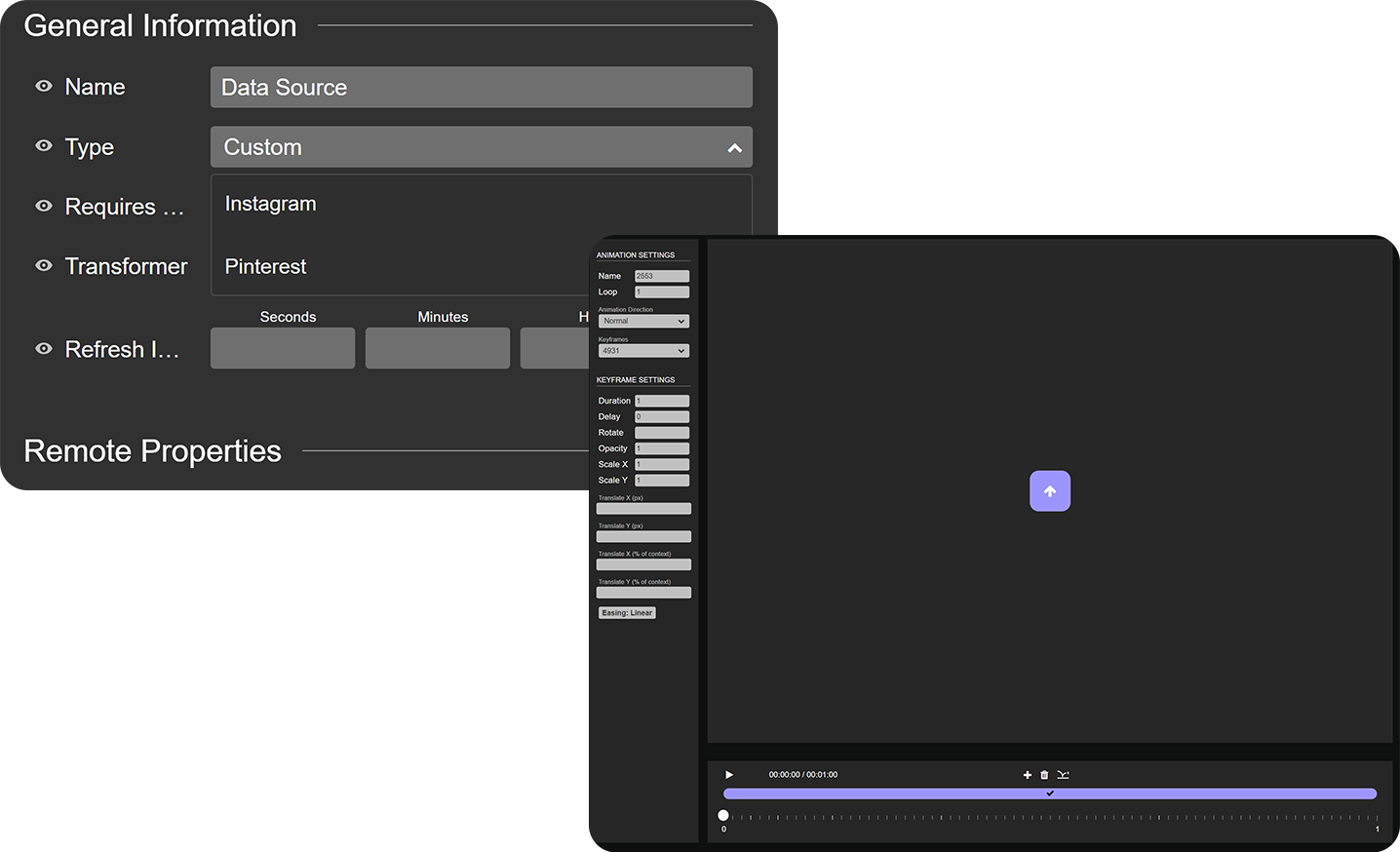
Task: Select Pinterest from the type list
Action: [x=265, y=265]
